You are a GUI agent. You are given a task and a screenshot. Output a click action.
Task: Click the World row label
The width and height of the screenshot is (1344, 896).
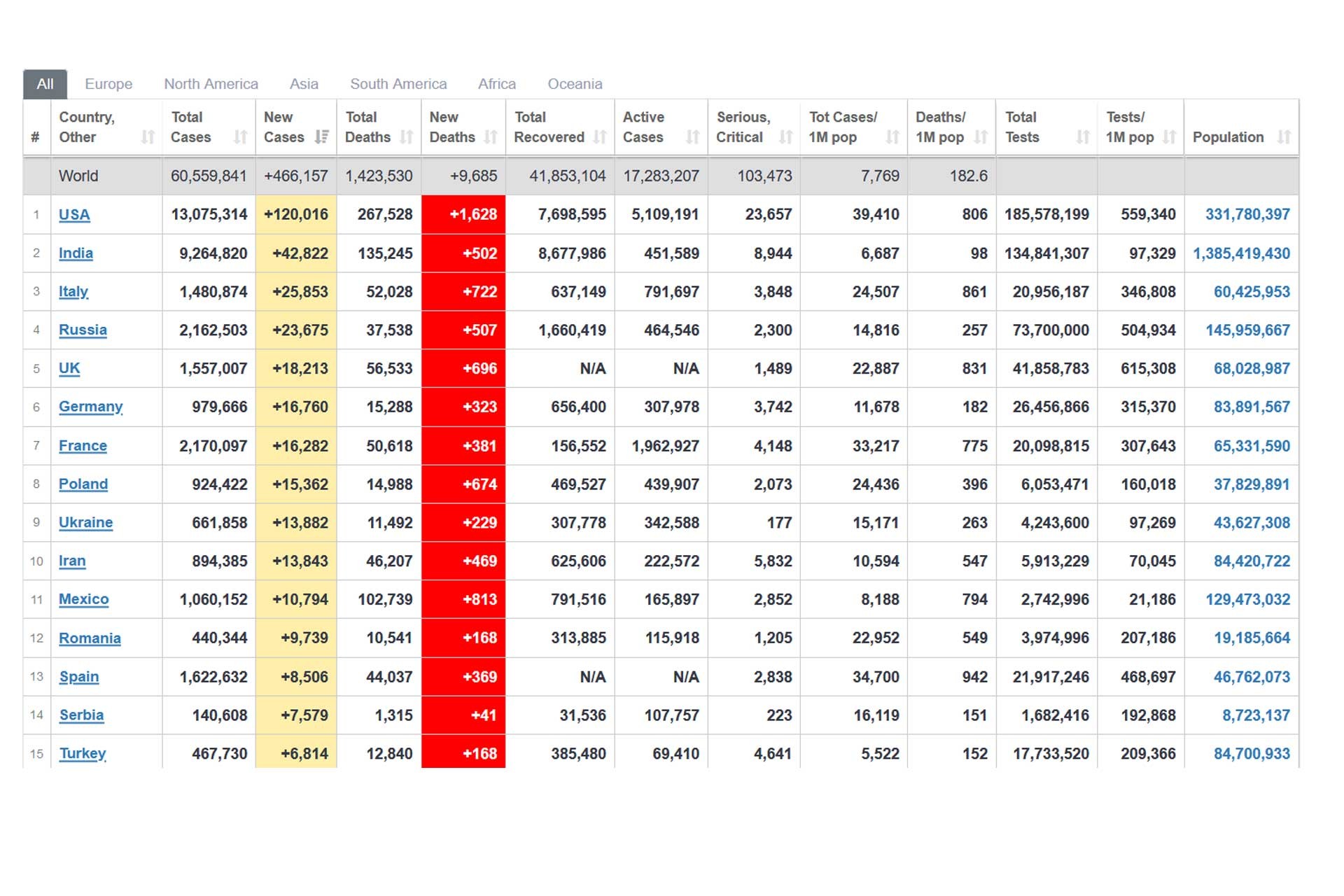[x=78, y=176]
